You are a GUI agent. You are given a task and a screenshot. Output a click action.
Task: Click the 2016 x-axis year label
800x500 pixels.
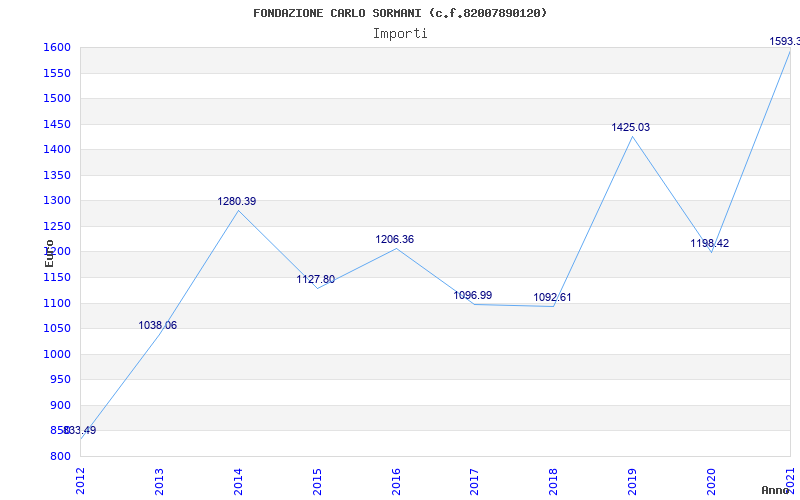[396, 481]
